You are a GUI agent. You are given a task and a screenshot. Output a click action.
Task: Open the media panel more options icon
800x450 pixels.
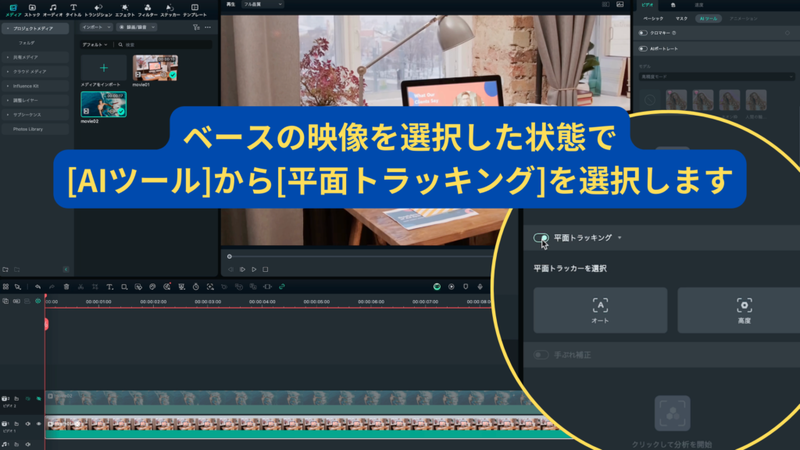coord(208,27)
